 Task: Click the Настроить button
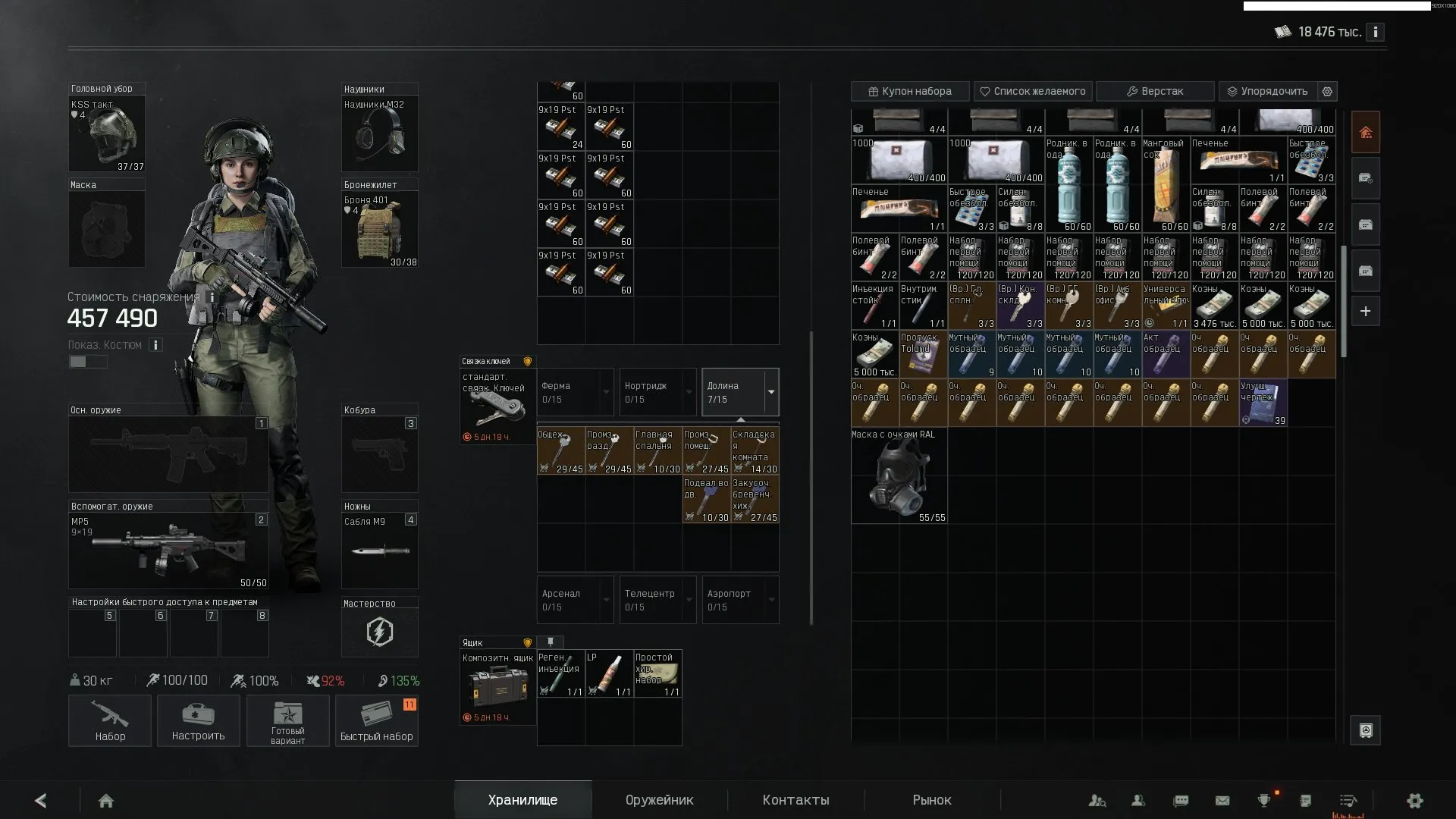198,720
